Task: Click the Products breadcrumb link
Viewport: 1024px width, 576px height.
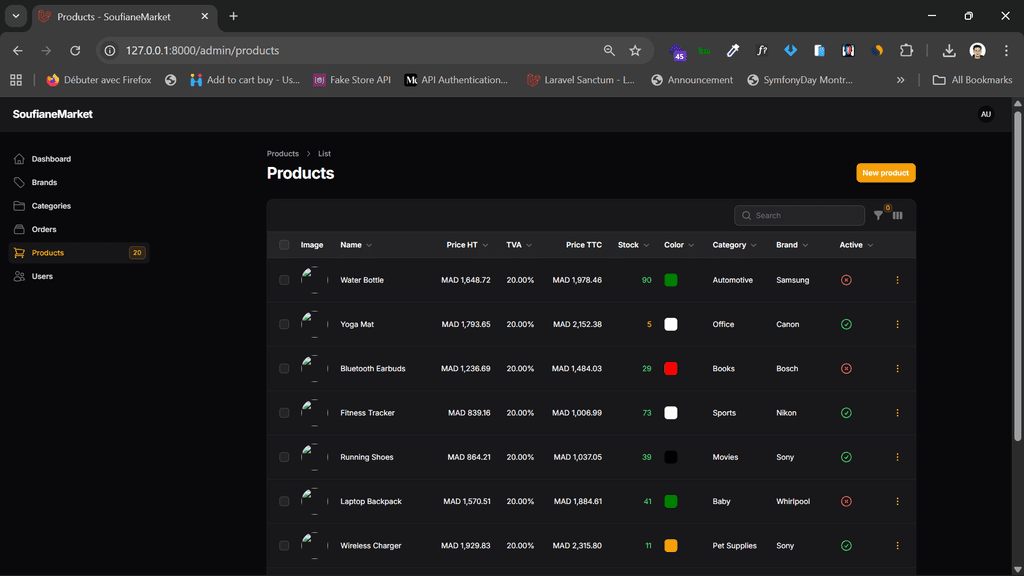Action: click(283, 154)
